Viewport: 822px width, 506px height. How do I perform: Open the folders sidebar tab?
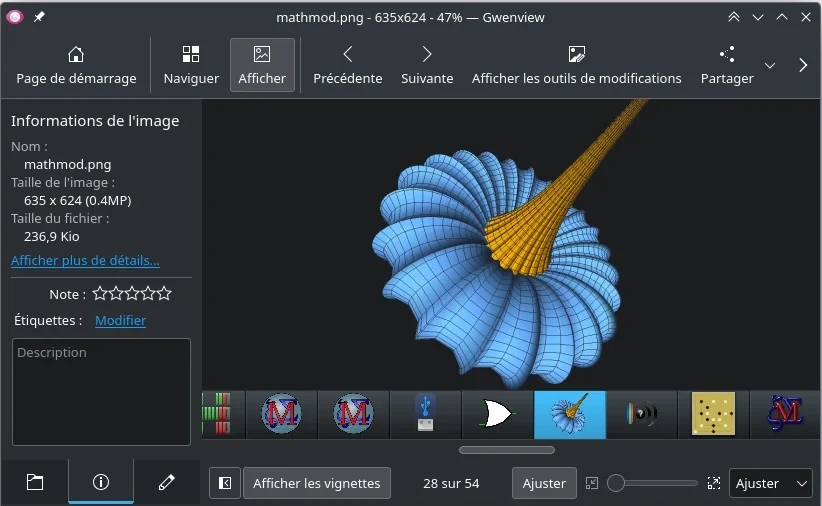[x=35, y=482]
